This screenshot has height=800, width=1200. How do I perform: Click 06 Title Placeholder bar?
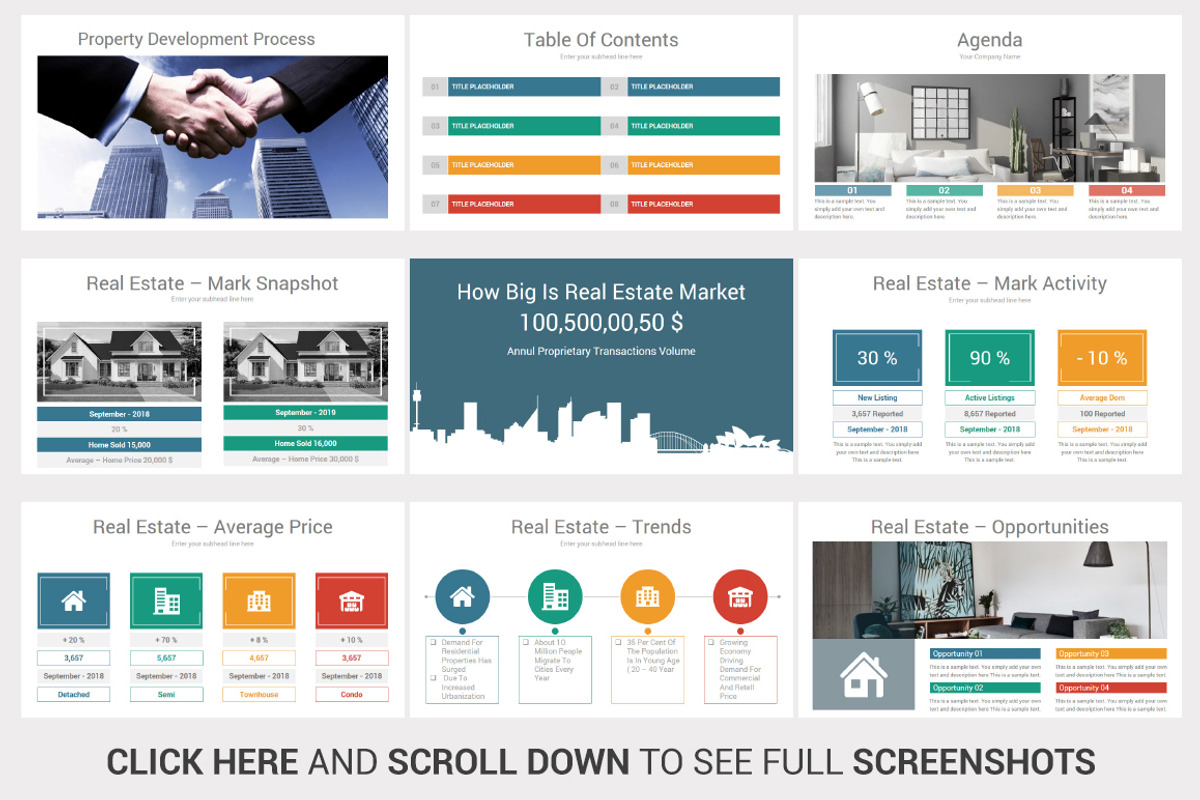pyautogui.click(x=691, y=165)
